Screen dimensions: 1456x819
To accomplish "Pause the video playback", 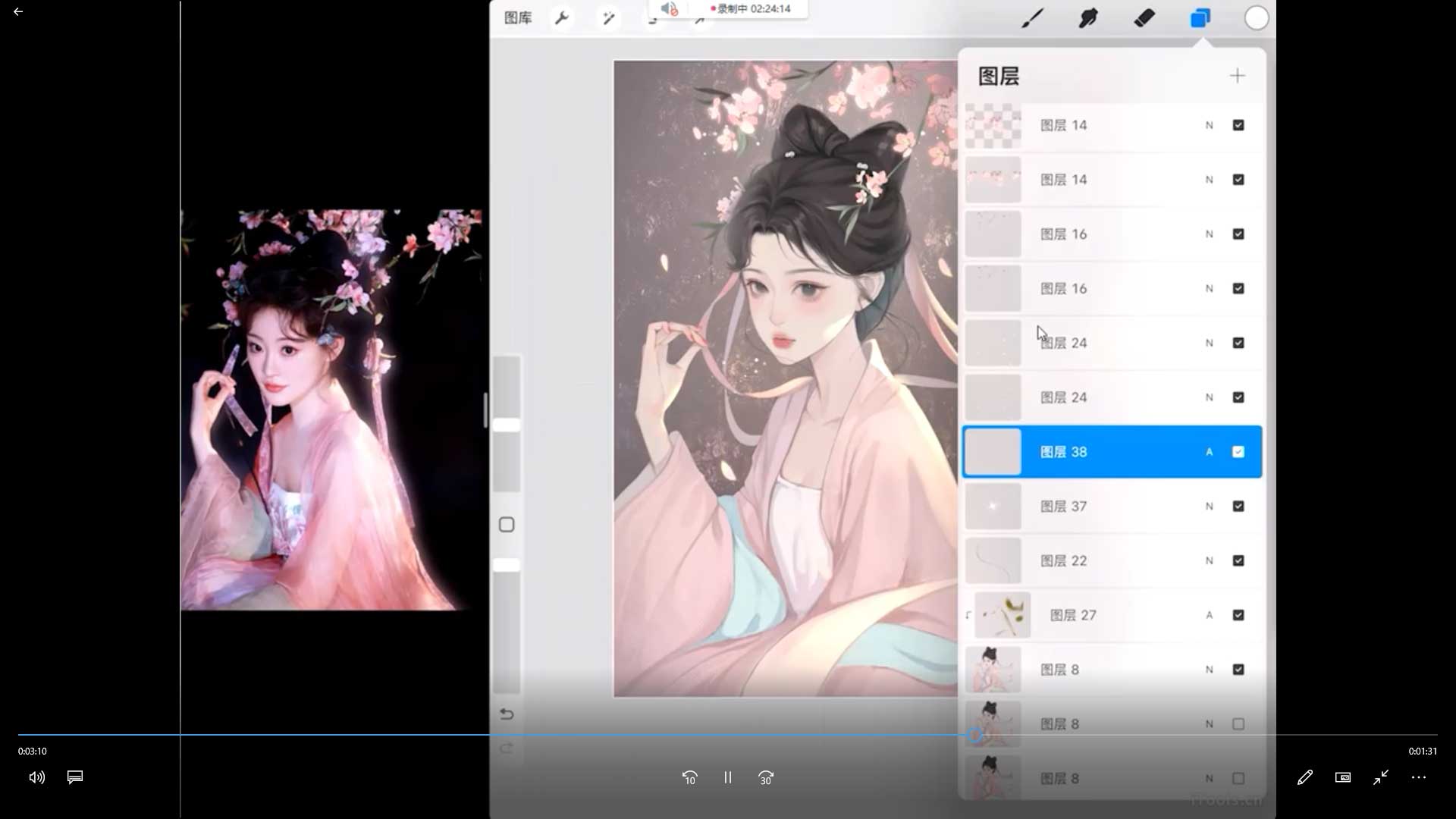I will coord(727,777).
